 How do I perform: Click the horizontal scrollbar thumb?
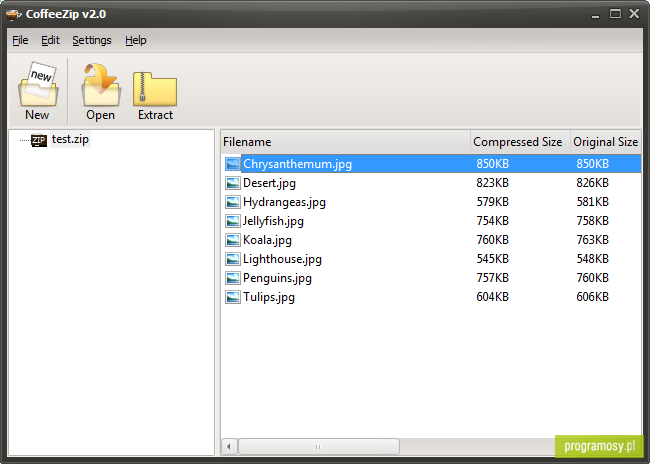coord(319,447)
